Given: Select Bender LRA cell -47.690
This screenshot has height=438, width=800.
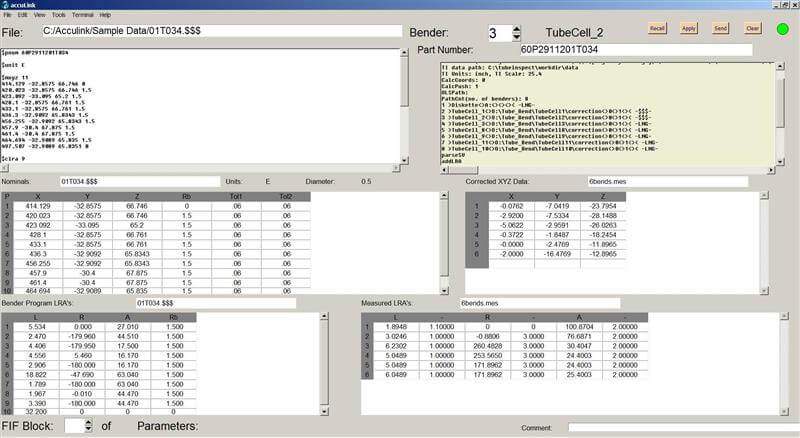Looking at the screenshot, I should 82,375.
